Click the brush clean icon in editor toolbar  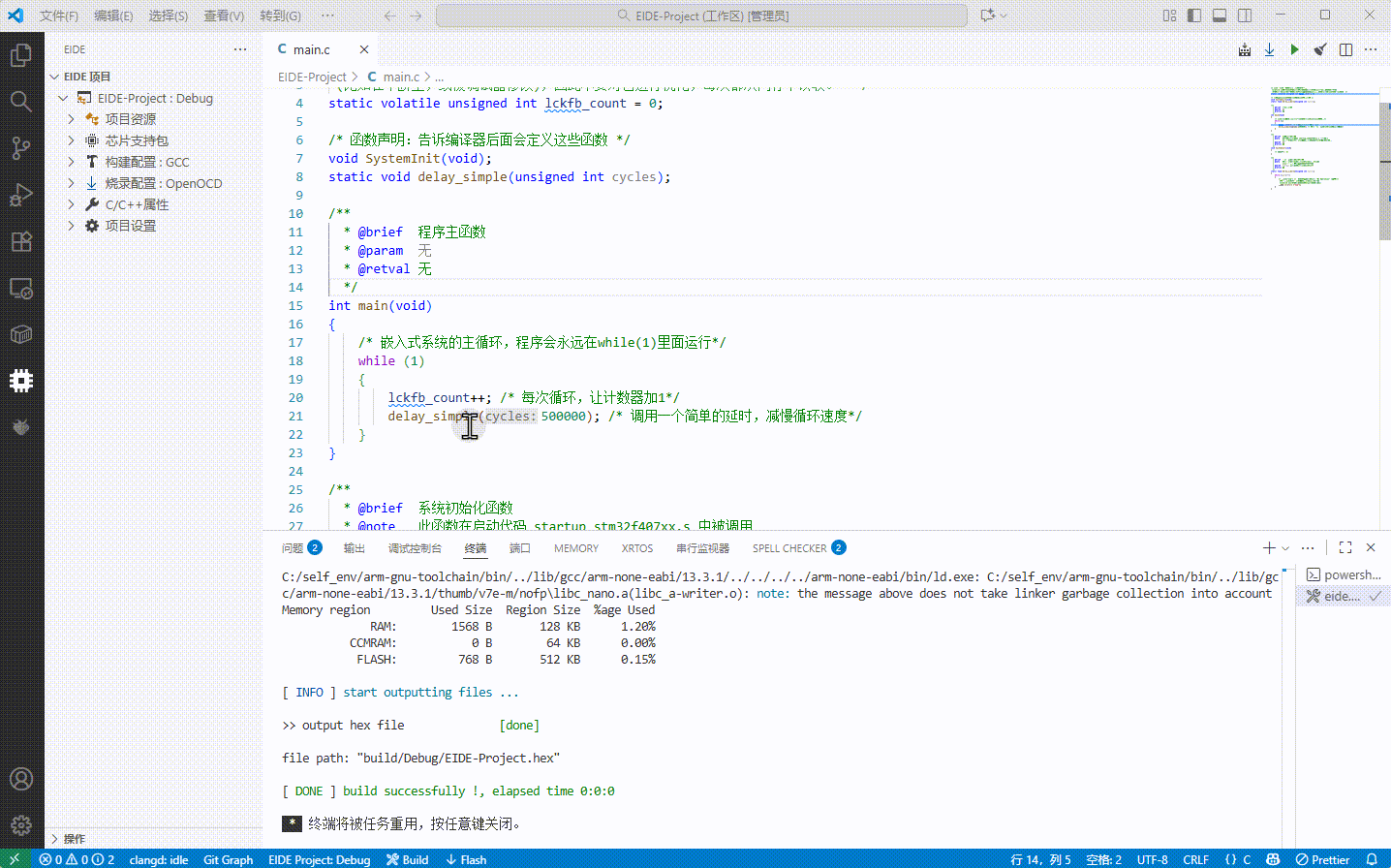(x=1319, y=49)
